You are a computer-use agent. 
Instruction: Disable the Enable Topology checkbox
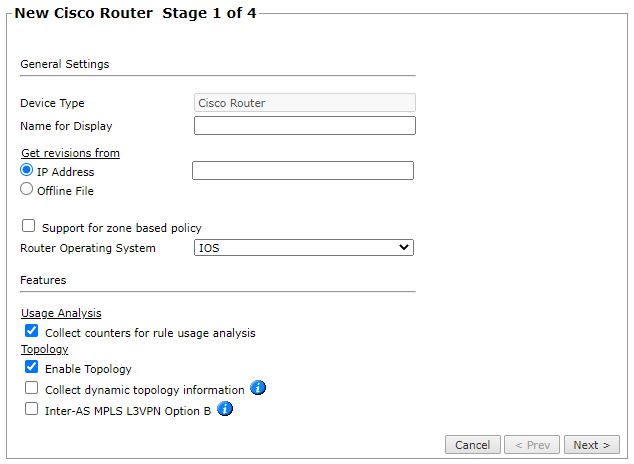[x=32, y=368]
